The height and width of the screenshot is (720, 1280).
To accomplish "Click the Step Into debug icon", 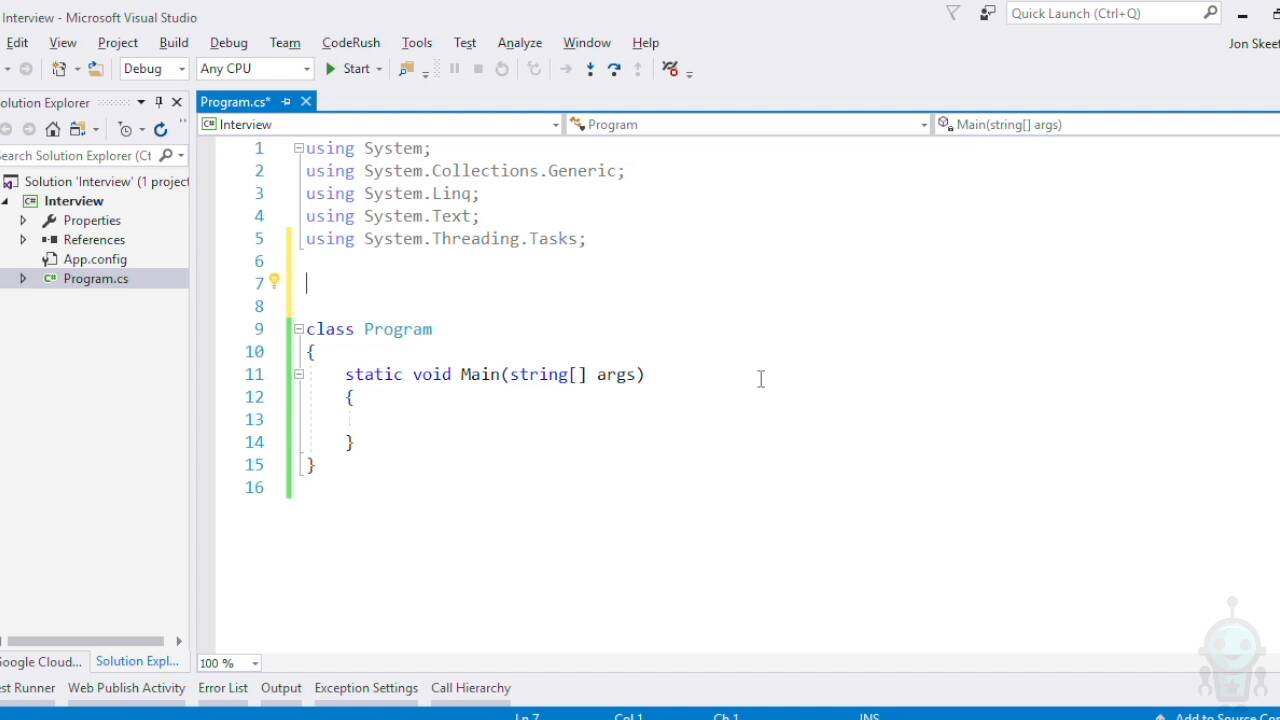I will [x=590, y=69].
